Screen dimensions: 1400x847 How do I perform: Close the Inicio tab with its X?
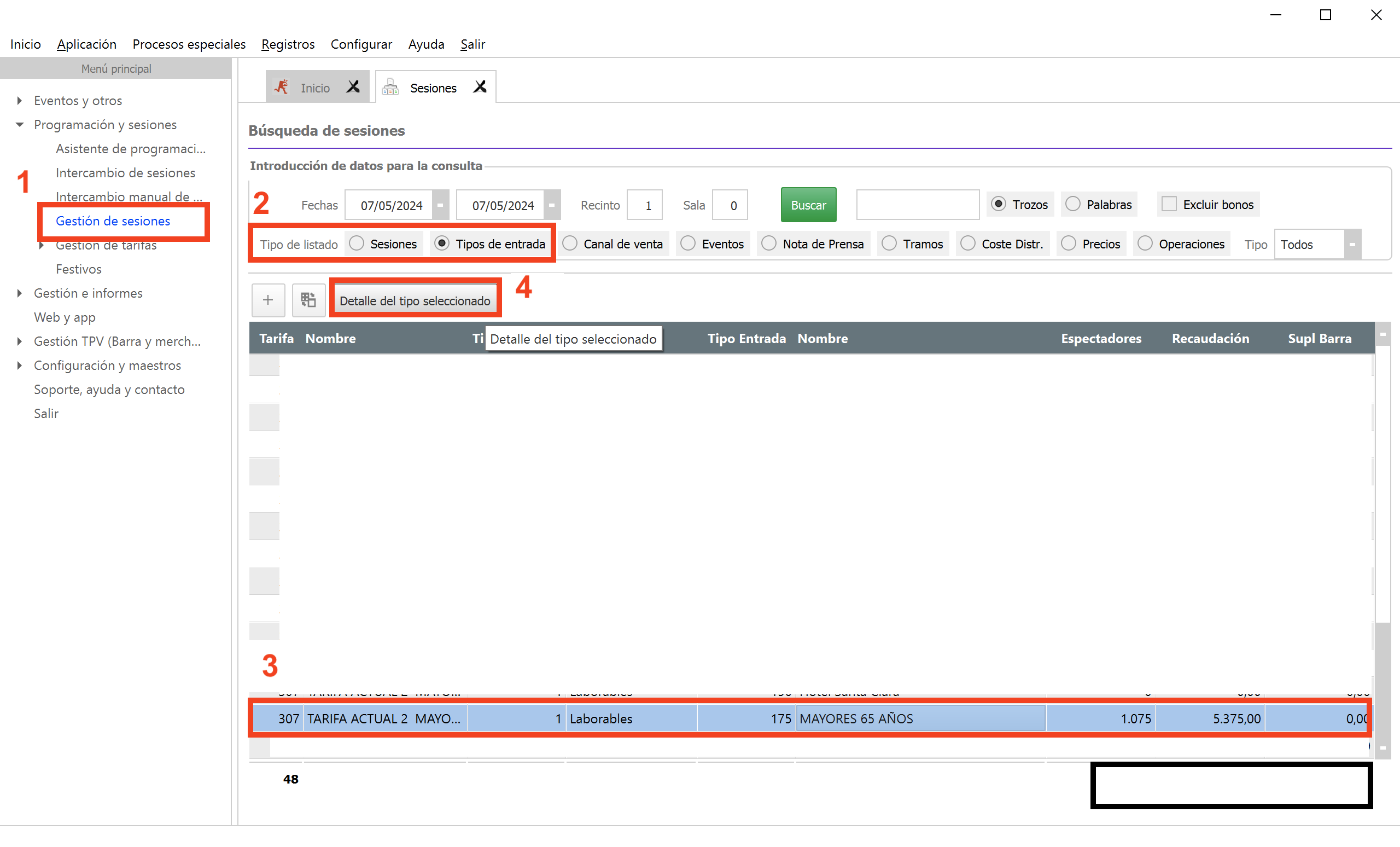pyautogui.click(x=353, y=87)
